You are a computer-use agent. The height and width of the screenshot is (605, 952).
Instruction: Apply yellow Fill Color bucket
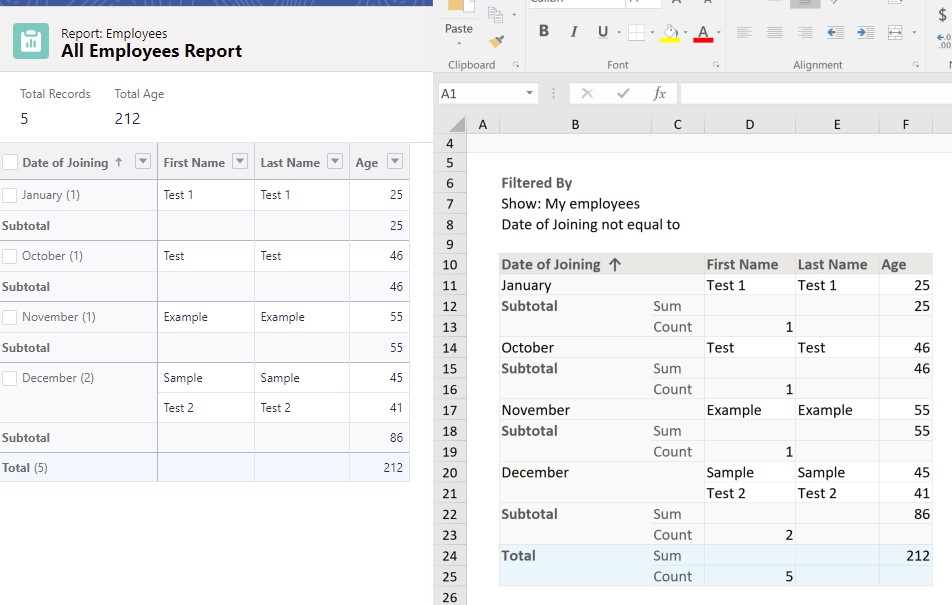pos(670,33)
